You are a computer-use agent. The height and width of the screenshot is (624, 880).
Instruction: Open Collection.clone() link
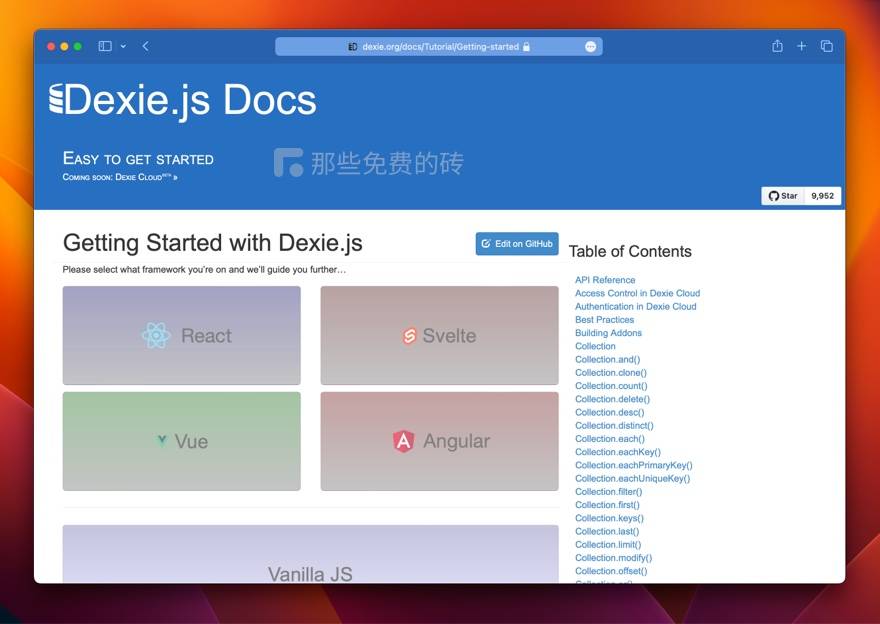(611, 373)
